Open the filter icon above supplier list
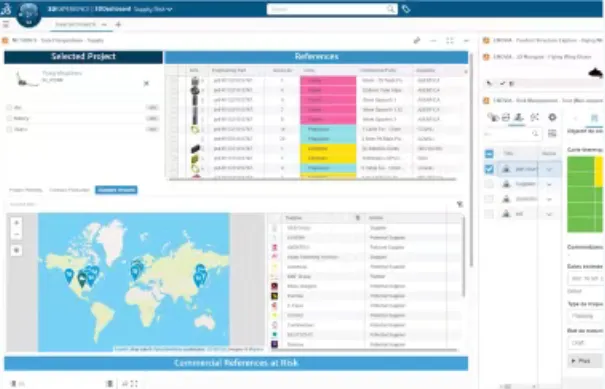The height and width of the screenshot is (389, 605). (460, 204)
